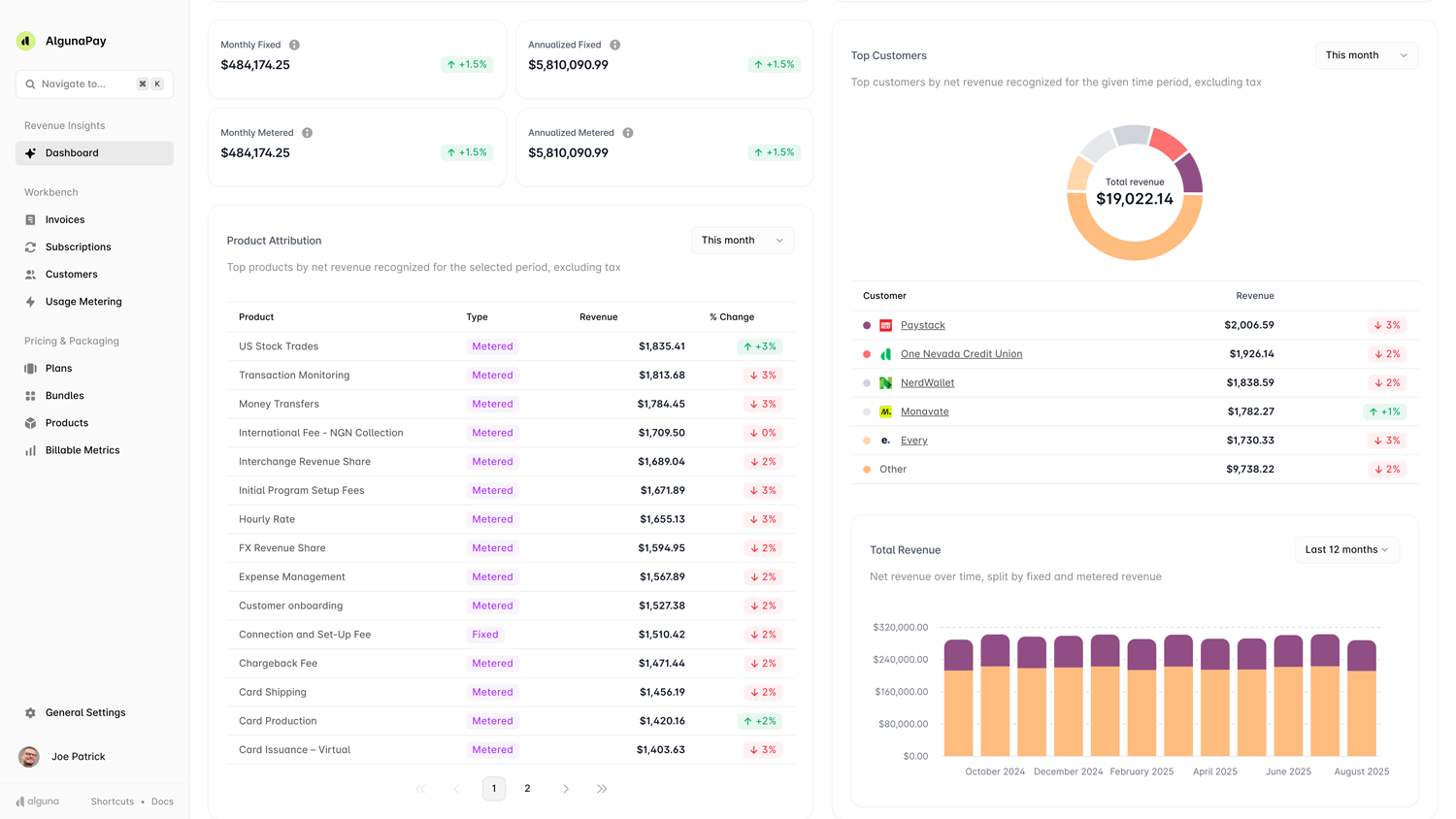Select the Usage Metering lightning icon
This screenshot has height=819, width=1456.
coord(31,301)
